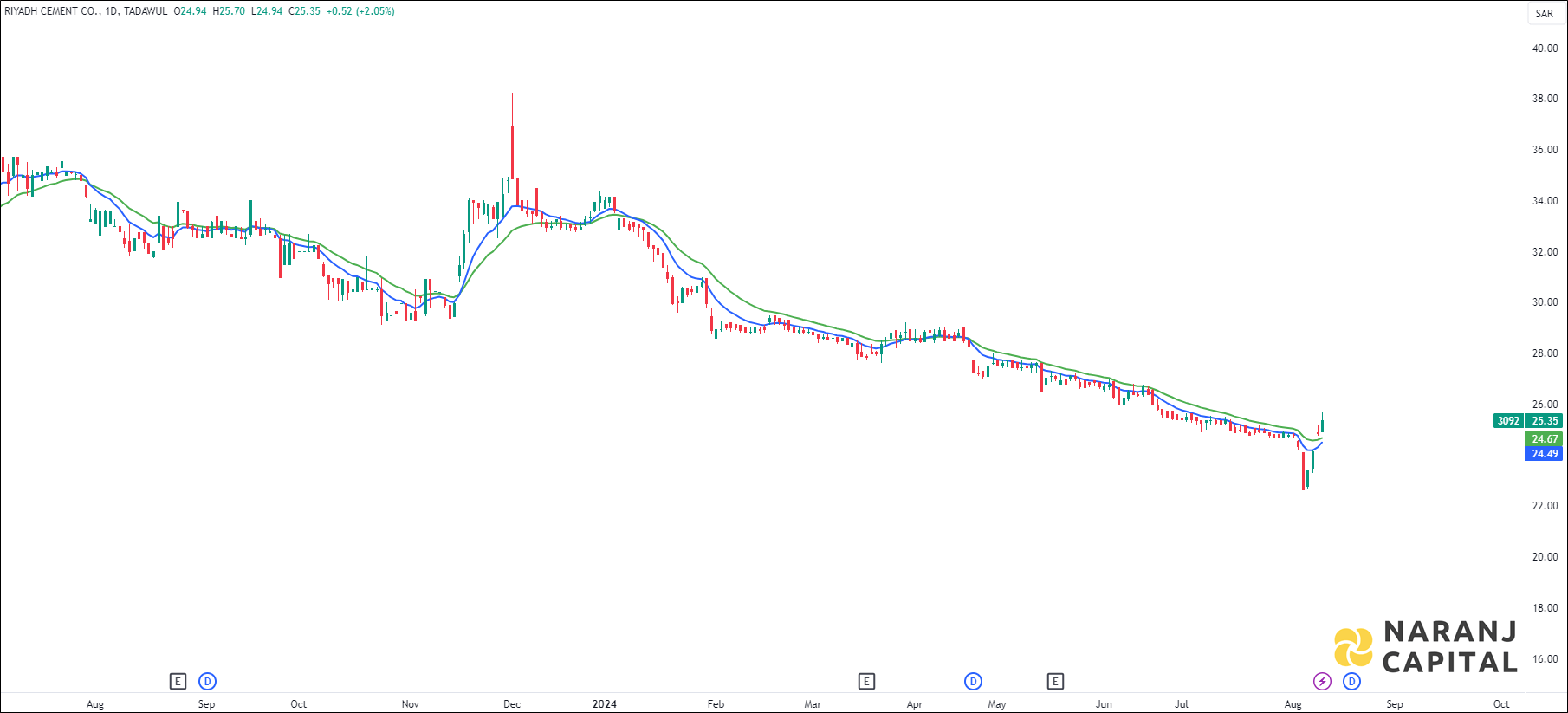Screen dimensions: 1568x713
Task: Click the change value +0.52 (+2.05%)
Action: click(360, 11)
